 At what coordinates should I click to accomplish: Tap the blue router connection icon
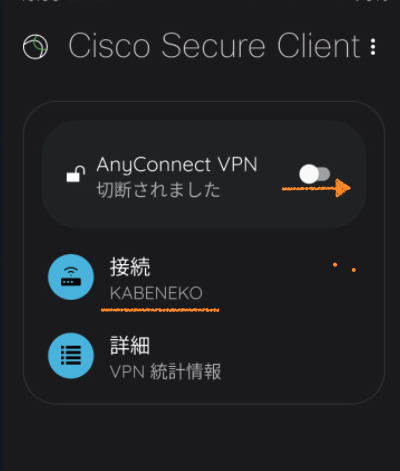[x=71, y=277]
